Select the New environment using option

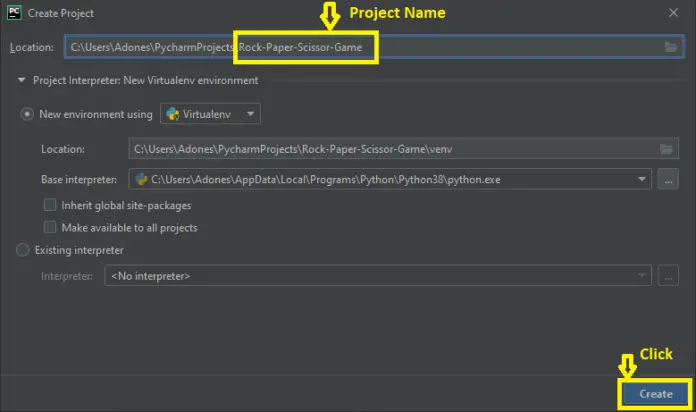tap(28, 114)
